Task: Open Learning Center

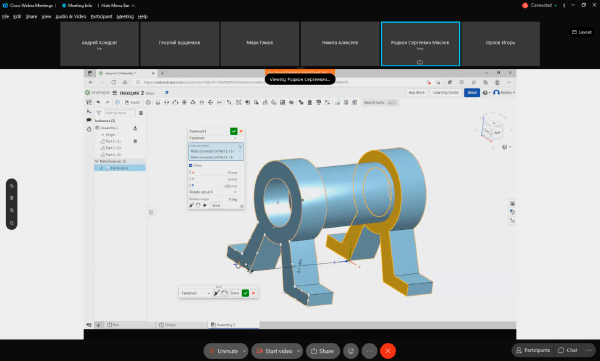Action: (x=445, y=93)
